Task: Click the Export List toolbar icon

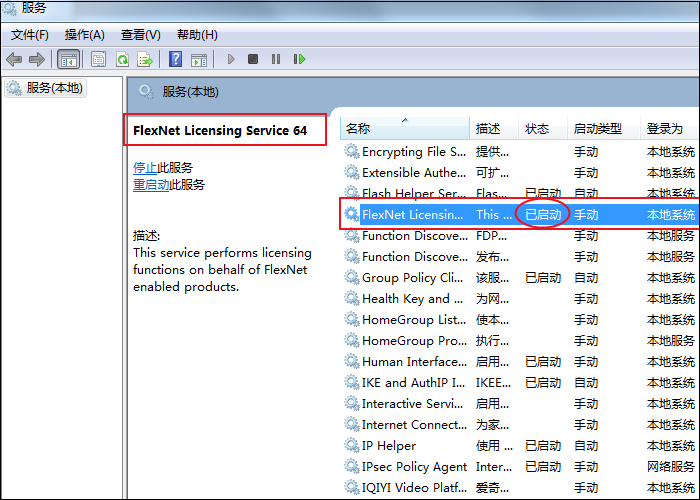Action: click(145, 59)
